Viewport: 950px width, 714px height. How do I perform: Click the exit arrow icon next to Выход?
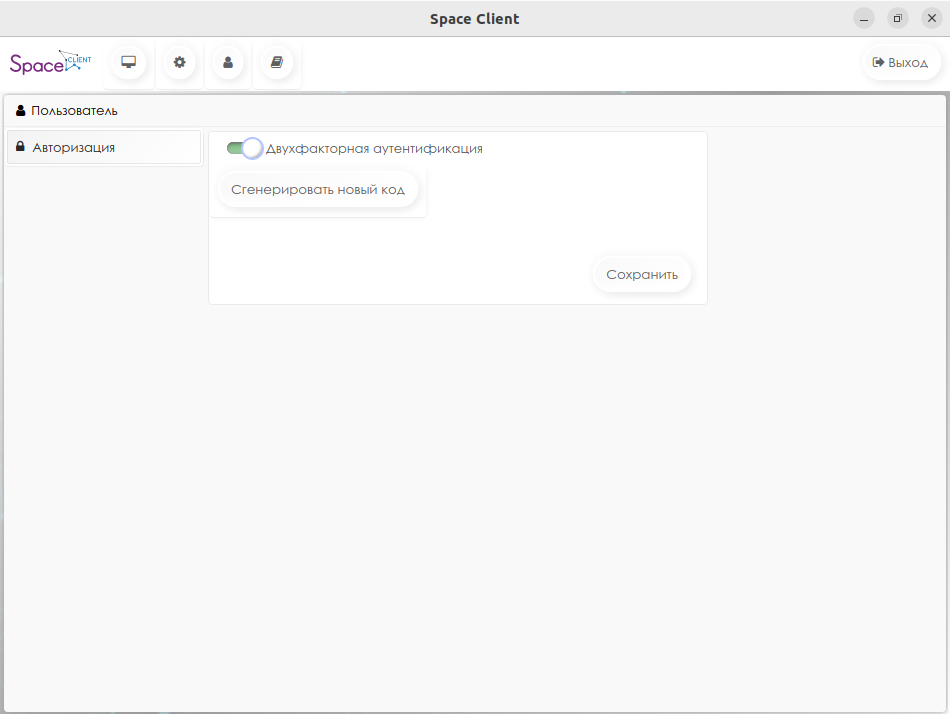pos(878,62)
